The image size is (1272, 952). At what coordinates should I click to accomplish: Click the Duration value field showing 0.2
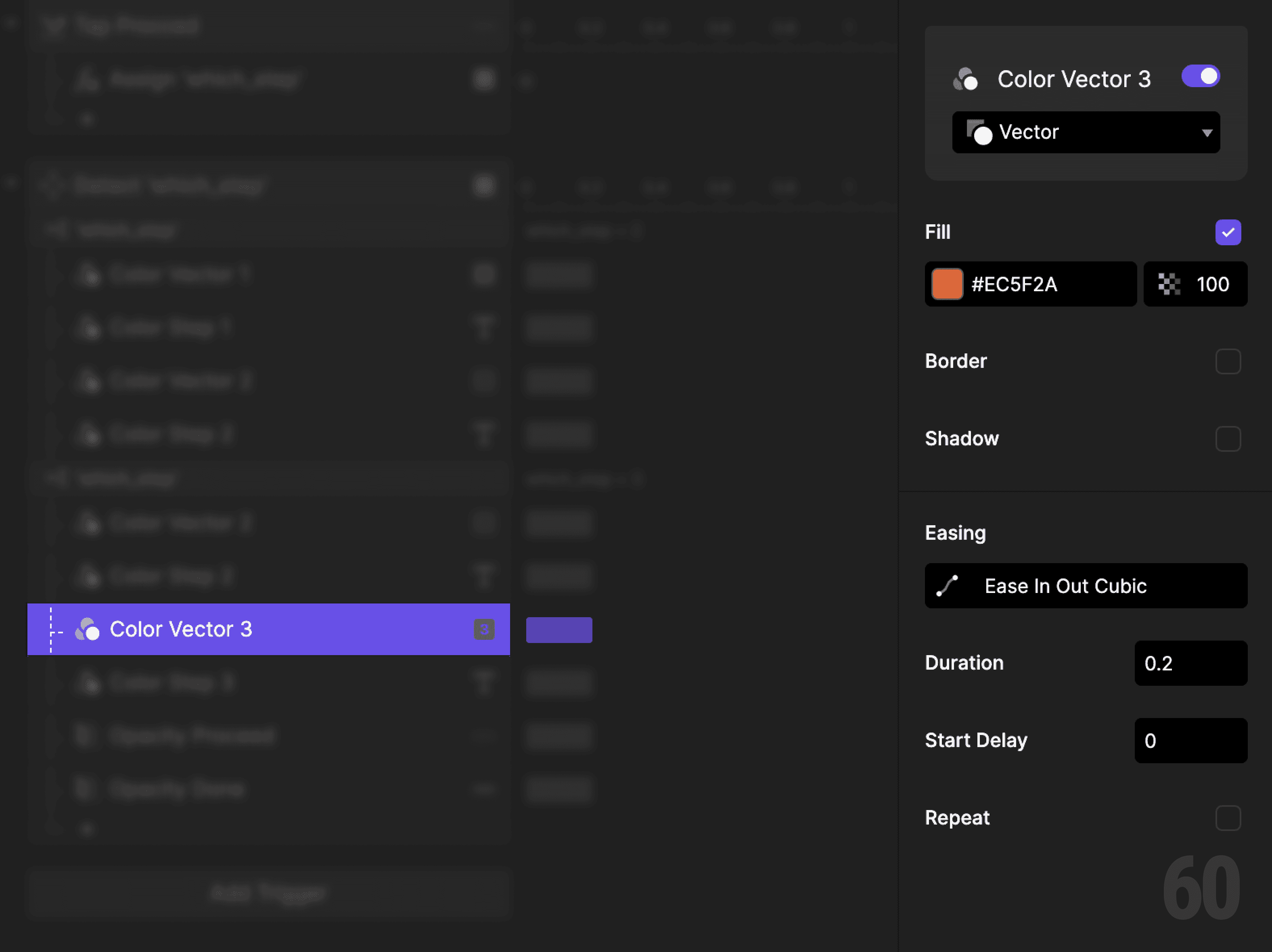pos(1190,663)
